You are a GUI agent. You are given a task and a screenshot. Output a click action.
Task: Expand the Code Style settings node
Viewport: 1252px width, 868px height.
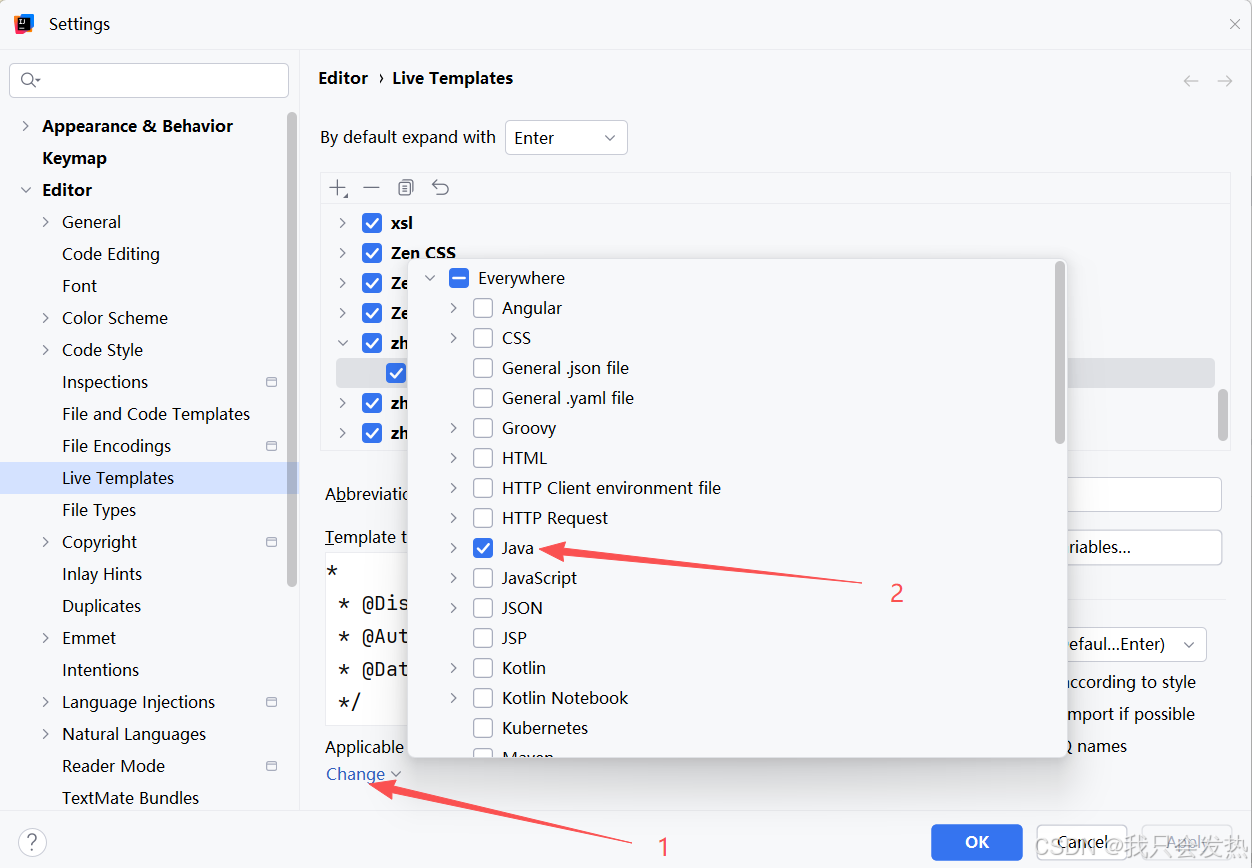46,350
